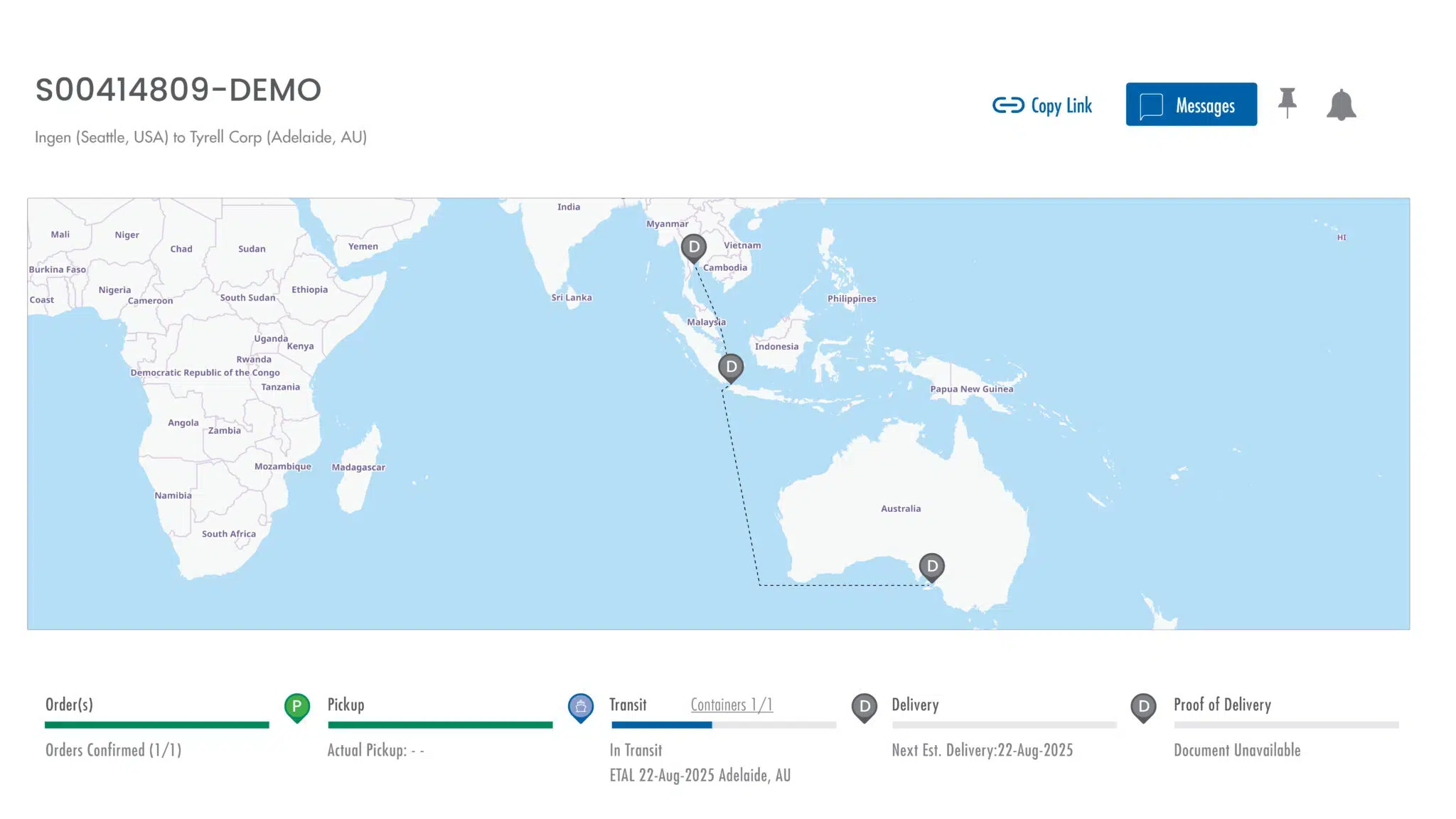Click the Adelaide destination map marker
The height and width of the screenshot is (819, 1456).
(931, 567)
